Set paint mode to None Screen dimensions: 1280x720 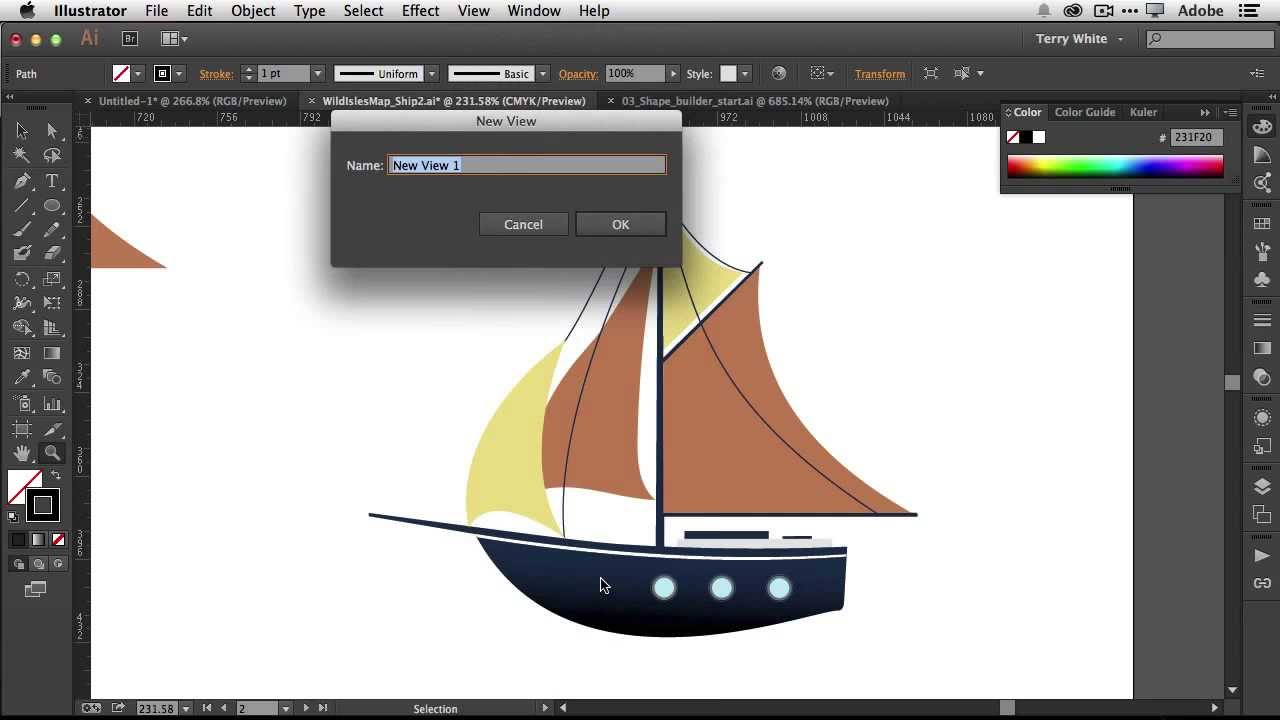click(x=58, y=540)
